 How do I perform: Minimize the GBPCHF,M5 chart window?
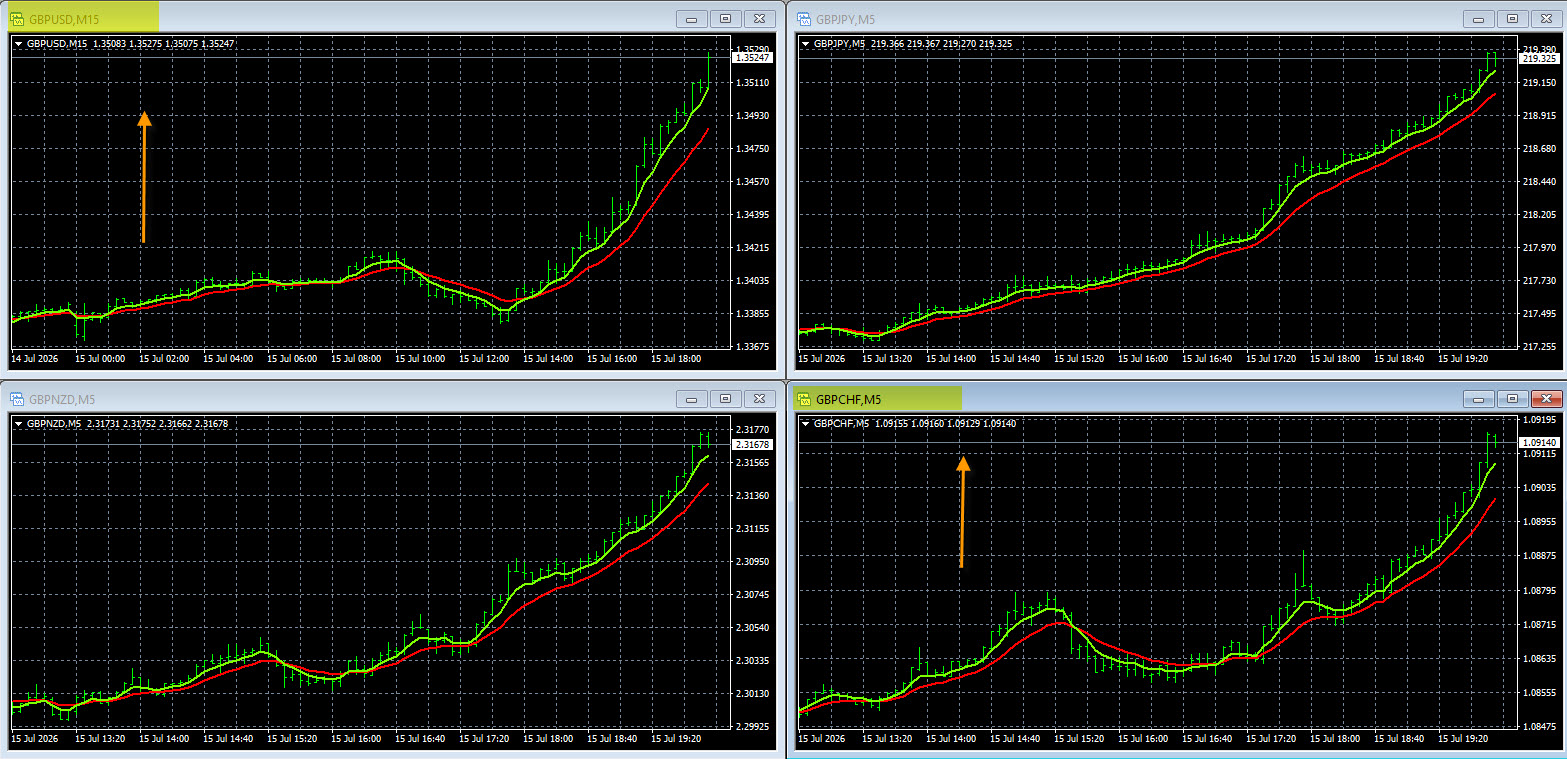[x=1478, y=398]
